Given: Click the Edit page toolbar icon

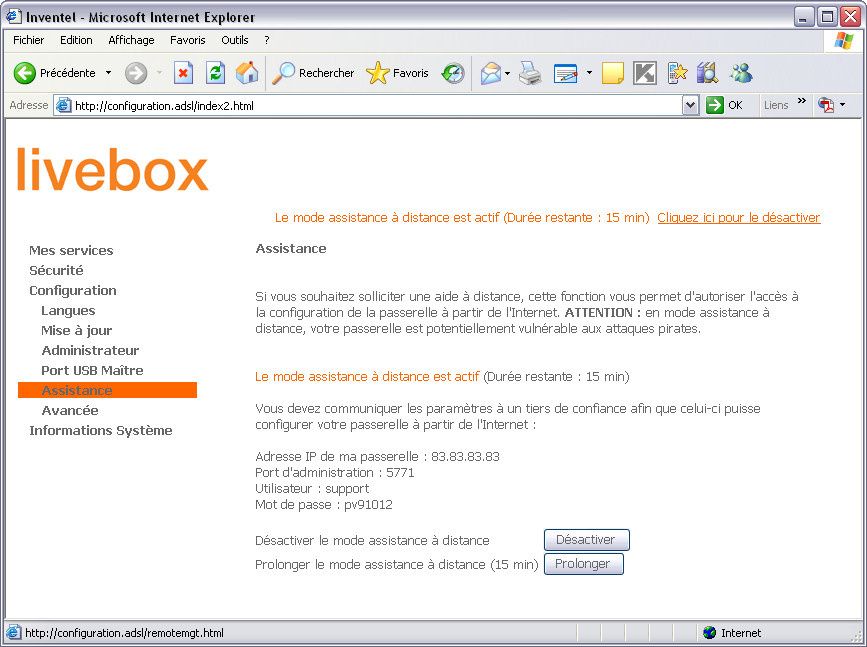Looking at the screenshot, I should pos(566,73).
